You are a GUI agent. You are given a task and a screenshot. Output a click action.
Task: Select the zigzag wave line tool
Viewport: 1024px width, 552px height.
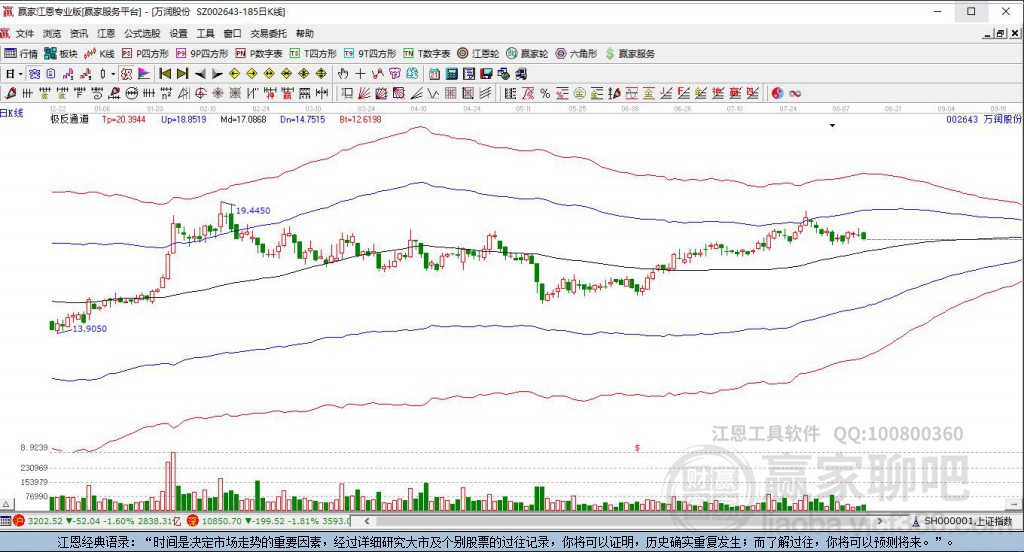point(432,93)
